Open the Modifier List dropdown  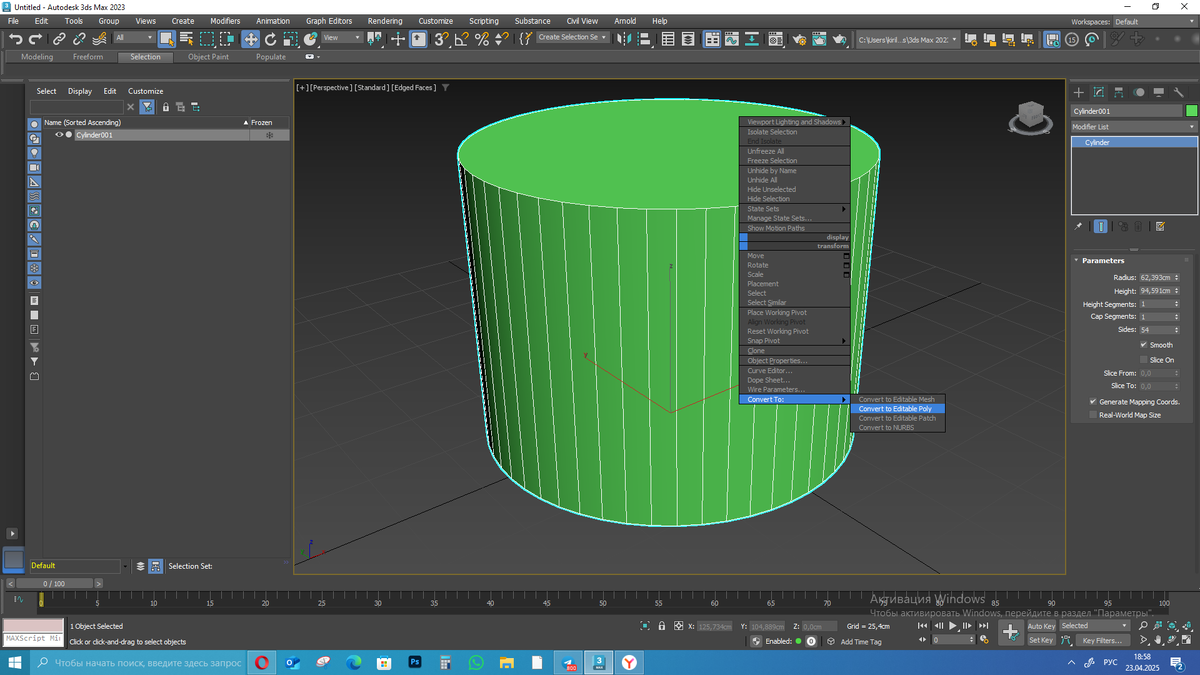[x=1134, y=127]
